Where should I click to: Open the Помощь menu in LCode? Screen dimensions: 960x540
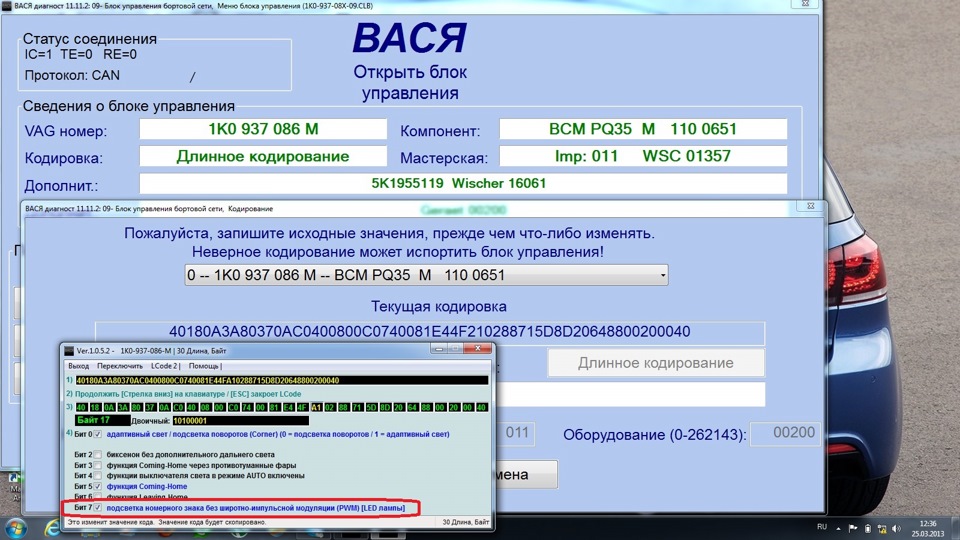coord(204,366)
